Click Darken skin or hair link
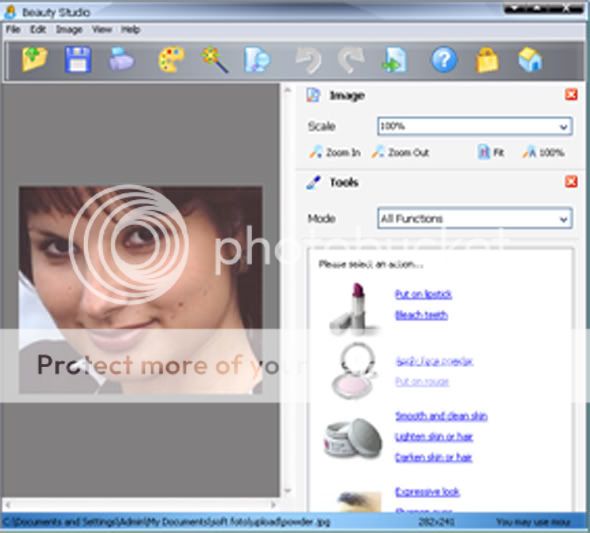The image size is (590, 533). pyautogui.click(x=433, y=457)
